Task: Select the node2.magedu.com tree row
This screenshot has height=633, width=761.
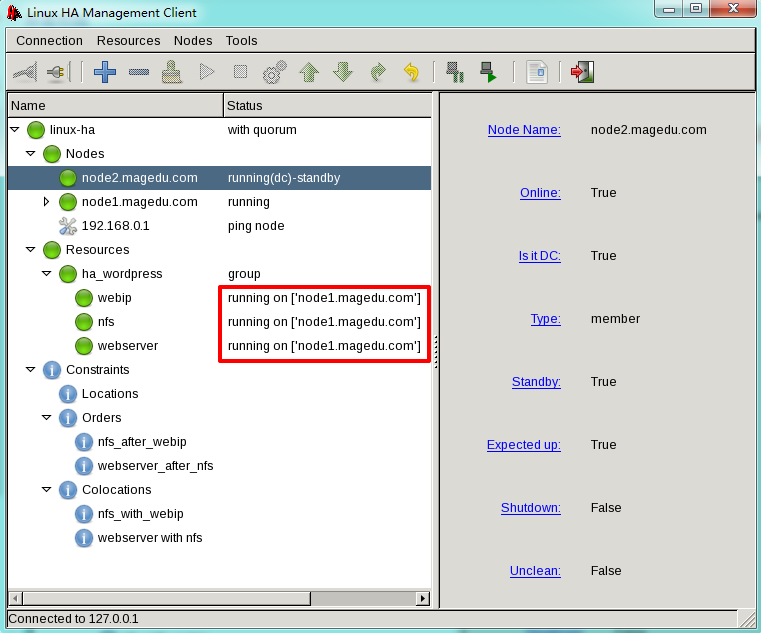Action: tap(219, 178)
